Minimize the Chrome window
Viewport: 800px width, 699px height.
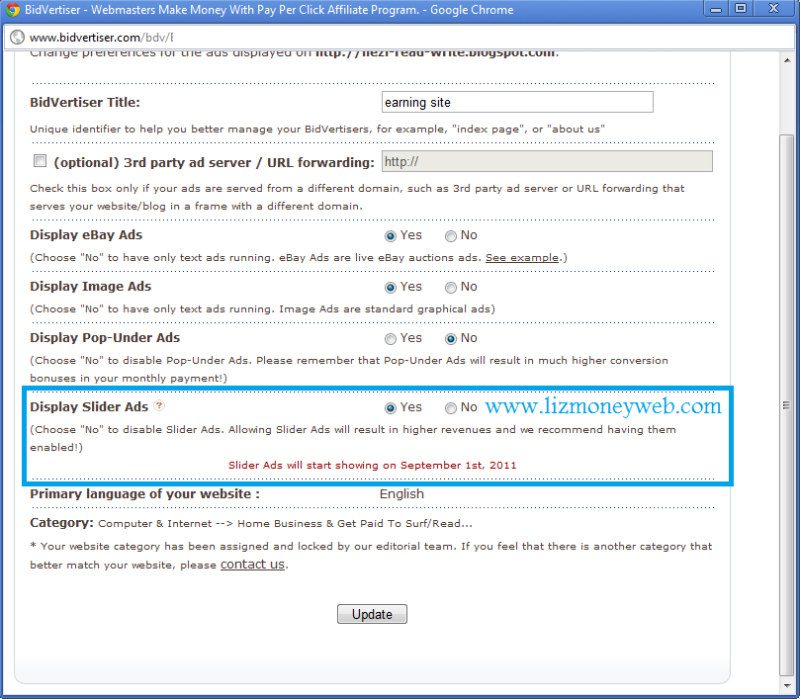coord(715,9)
